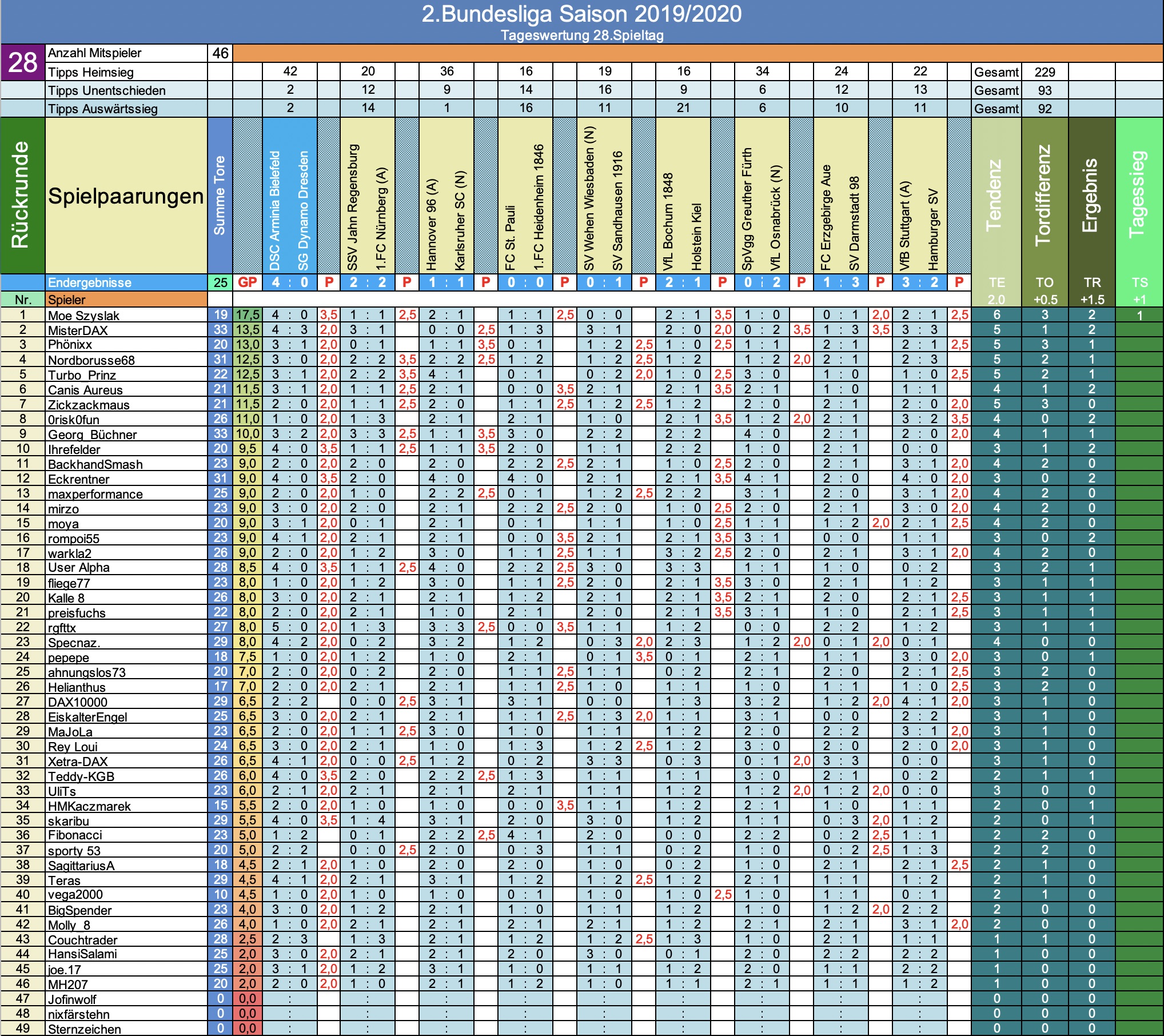Select the purple matchday number 28 cell
1164x1036 pixels.
coord(23,62)
